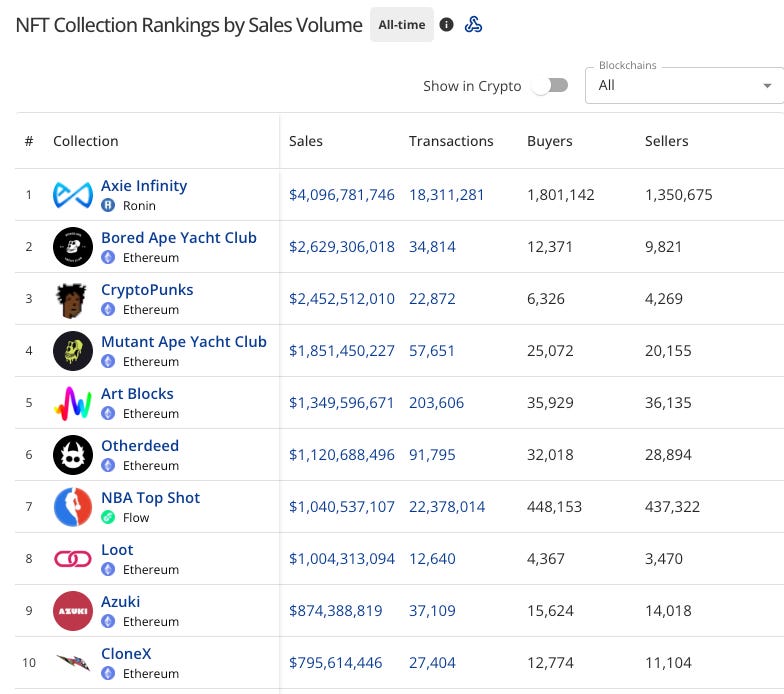Click Loot sales $1,004,313,094
The width and height of the screenshot is (784, 694).
click(342, 559)
